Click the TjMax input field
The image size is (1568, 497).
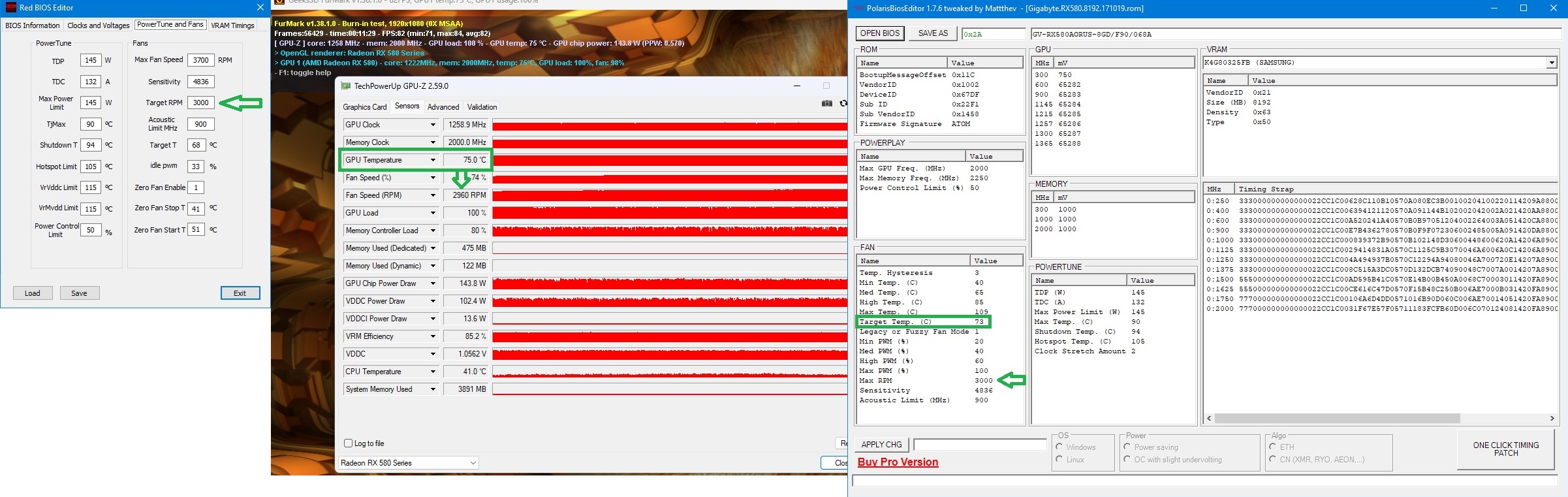tap(91, 124)
